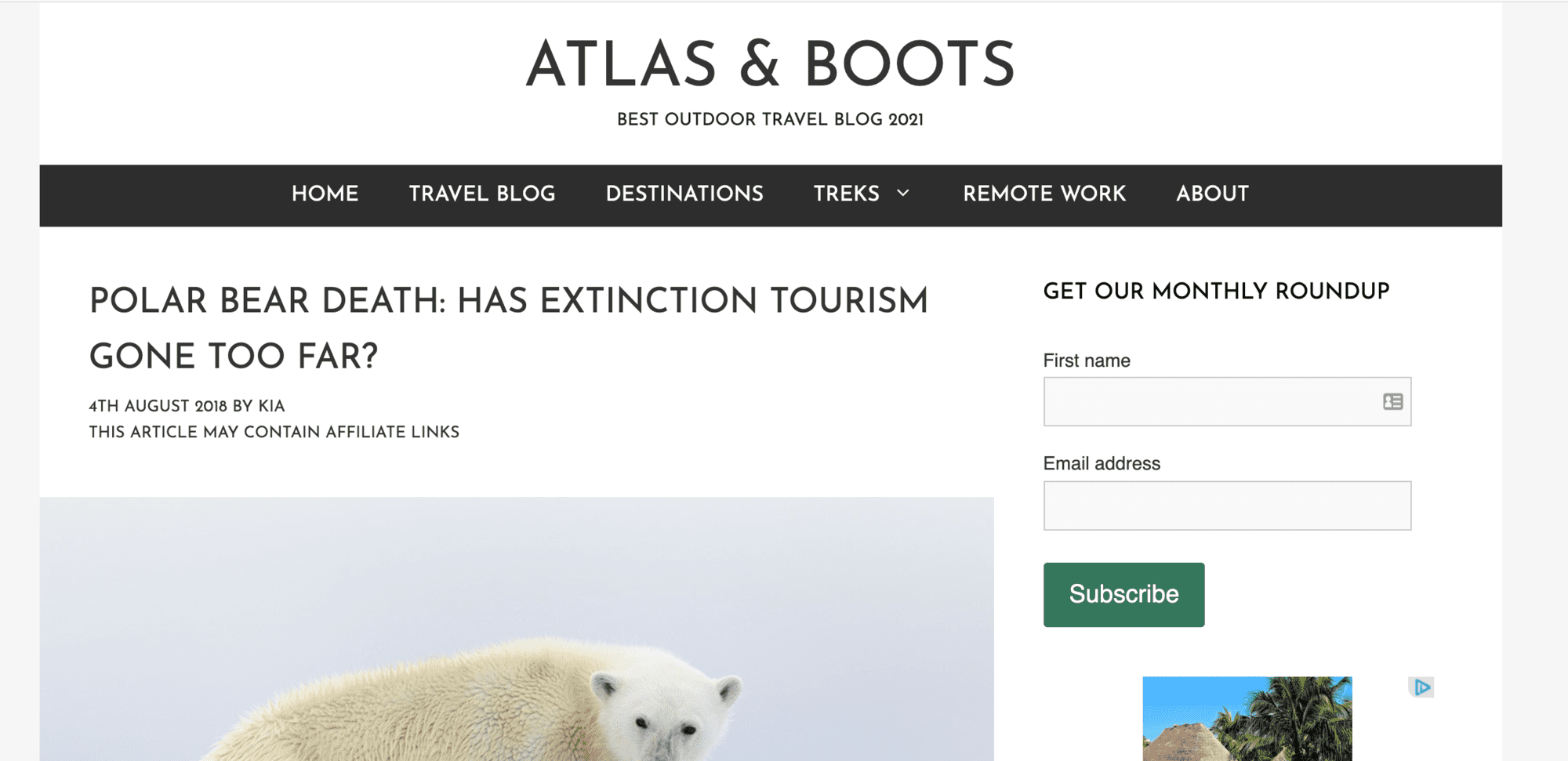
Task: Open the palm tree advertisement image
Action: tap(1247, 718)
